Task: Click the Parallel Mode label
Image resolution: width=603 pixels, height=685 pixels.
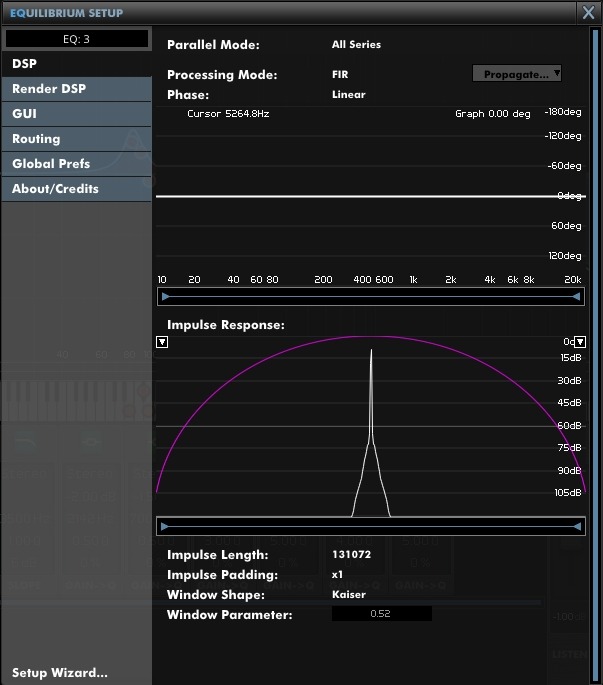Action: pos(213,45)
